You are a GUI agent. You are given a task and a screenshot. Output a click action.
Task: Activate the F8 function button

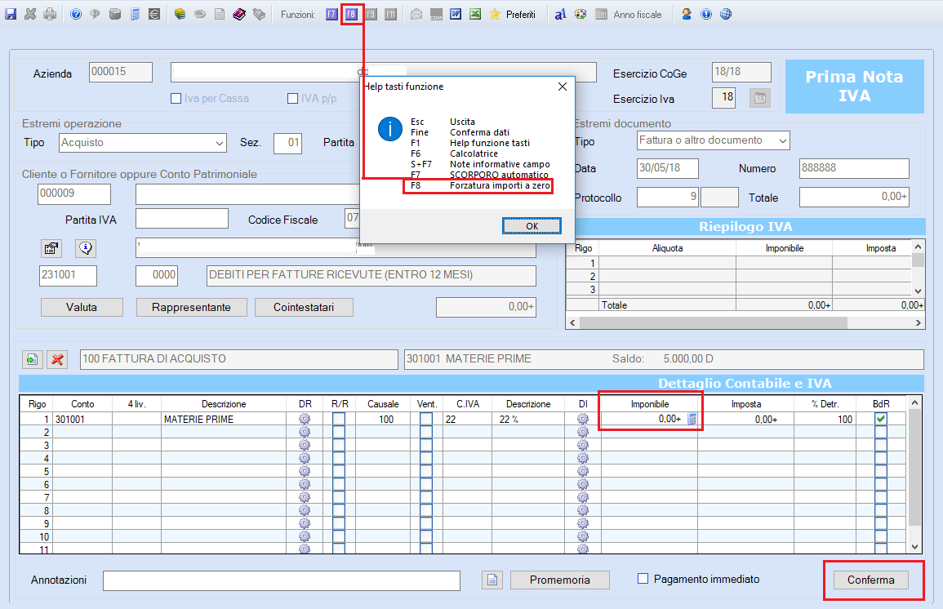coord(351,14)
